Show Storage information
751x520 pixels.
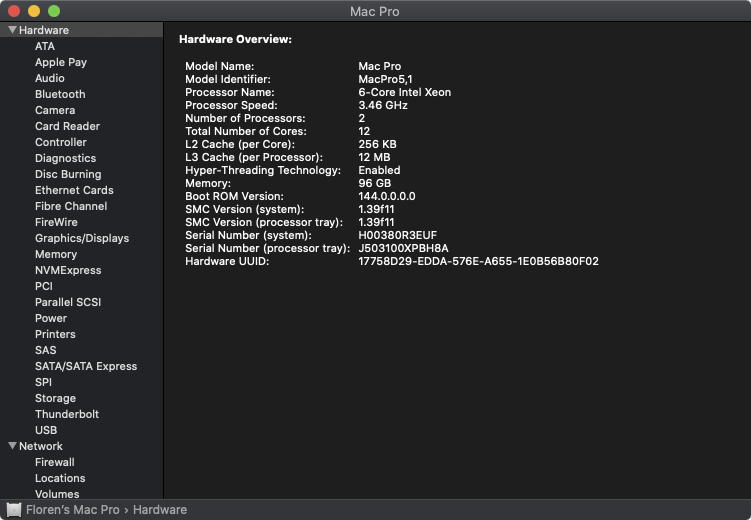55,398
